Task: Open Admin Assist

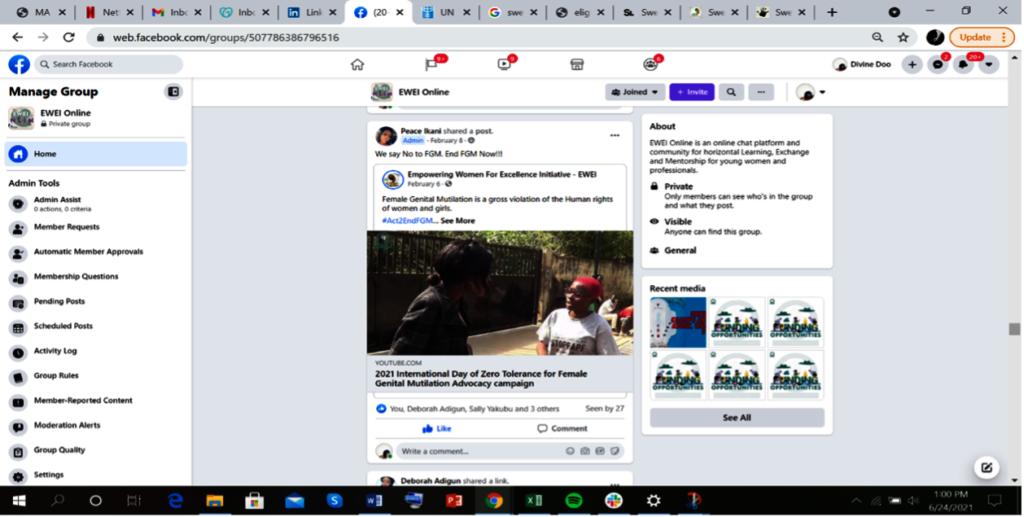Action: click(x=96, y=204)
